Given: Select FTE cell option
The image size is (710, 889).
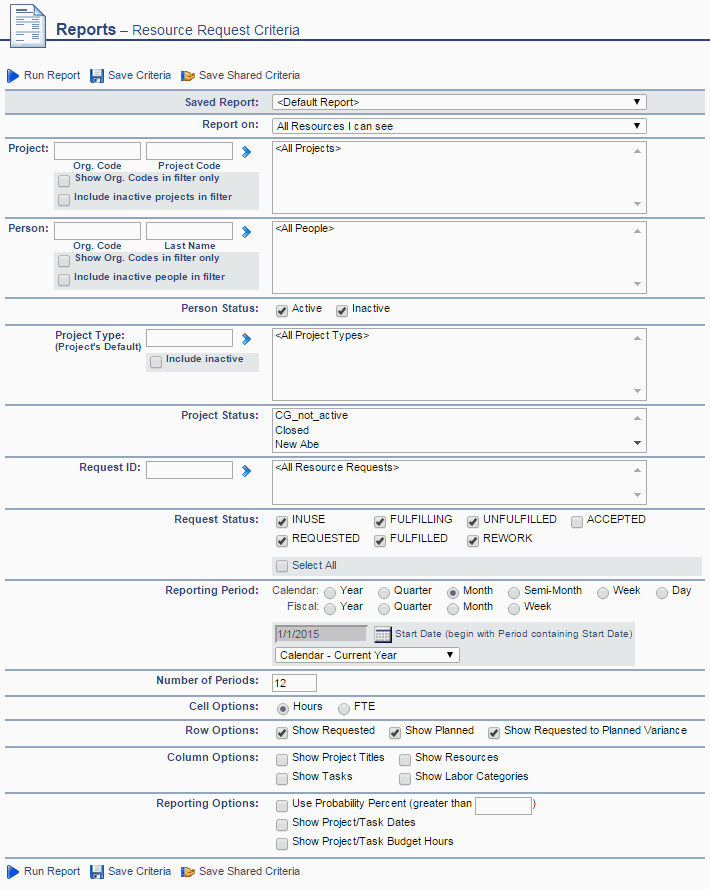Looking at the screenshot, I should [344, 709].
